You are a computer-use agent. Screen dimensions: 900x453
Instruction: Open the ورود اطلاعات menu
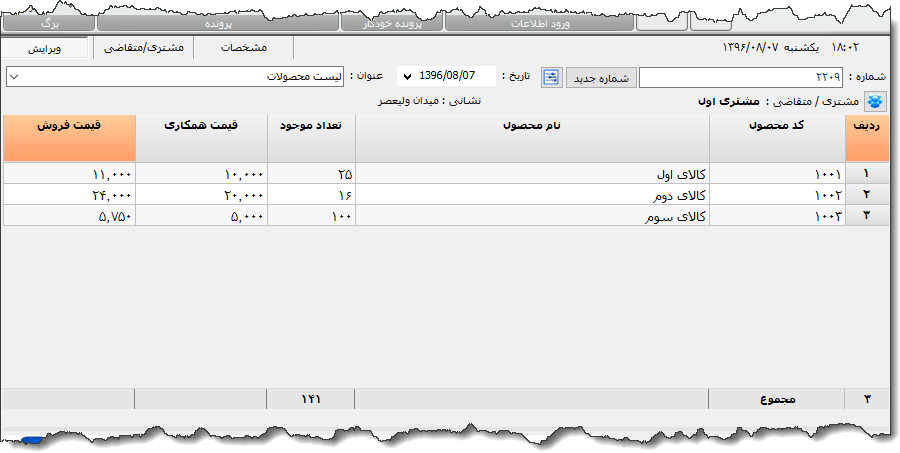click(540, 22)
